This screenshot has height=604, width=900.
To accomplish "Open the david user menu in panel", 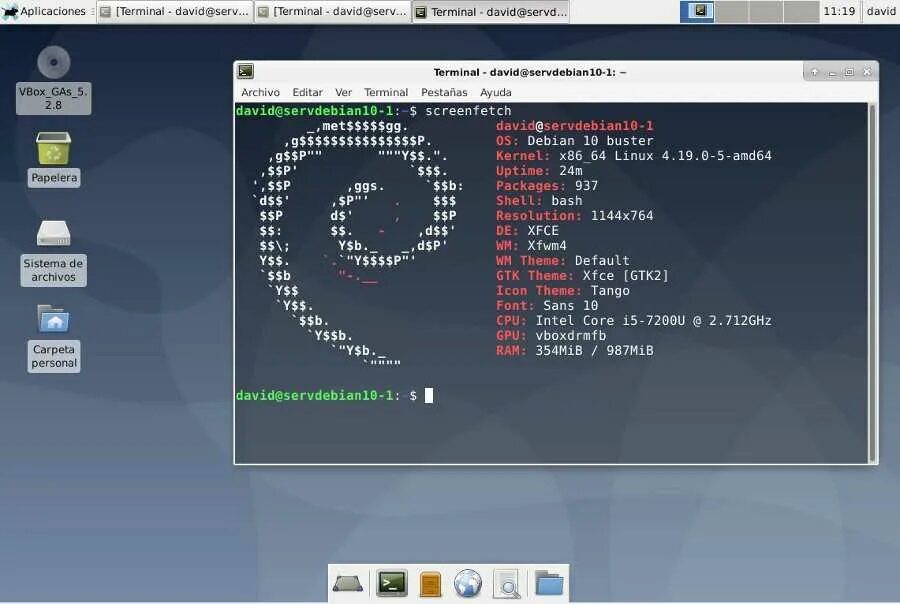I will pyautogui.click(x=881, y=11).
